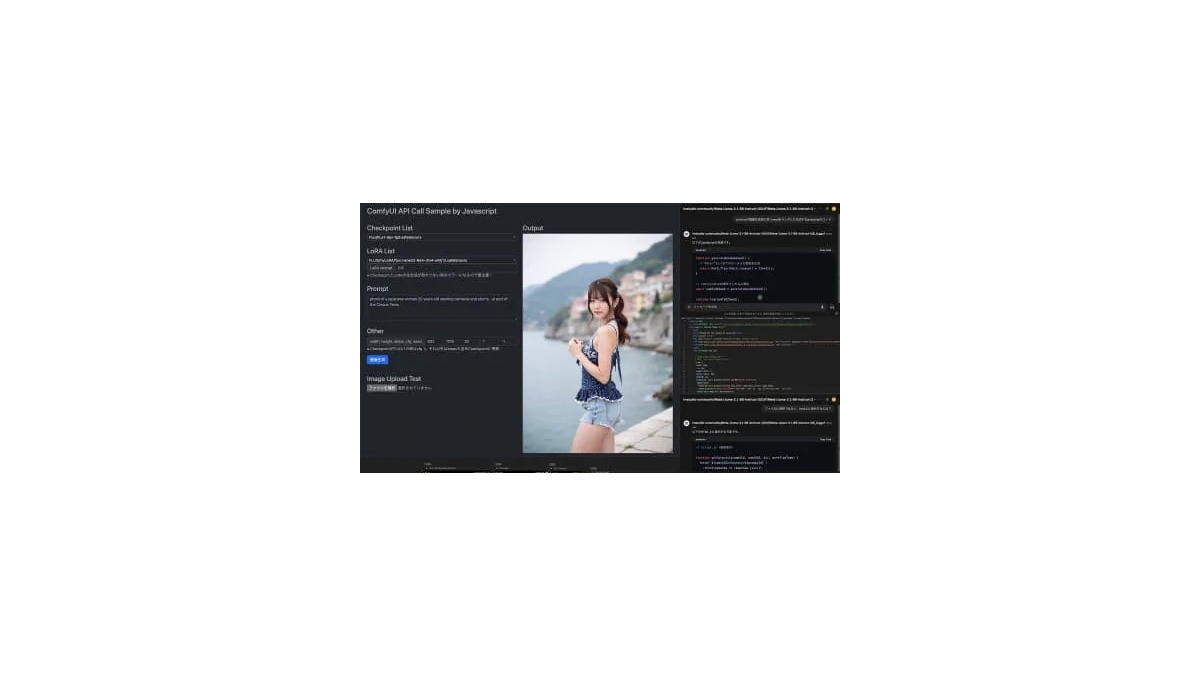
Task: Click the orange avatar icon in upper chat header
Action: tap(834, 208)
